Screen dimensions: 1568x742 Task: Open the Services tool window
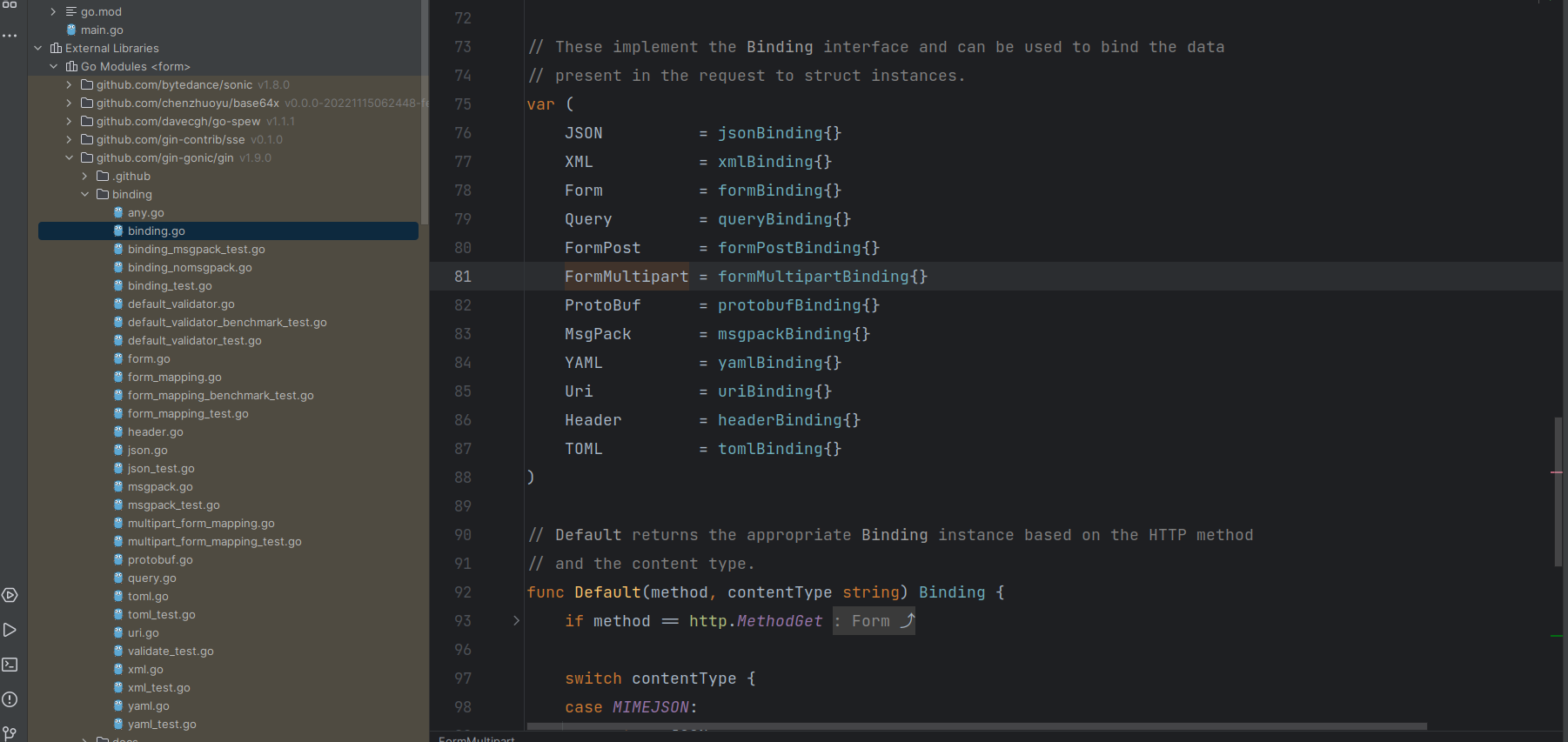pos(10,595)
